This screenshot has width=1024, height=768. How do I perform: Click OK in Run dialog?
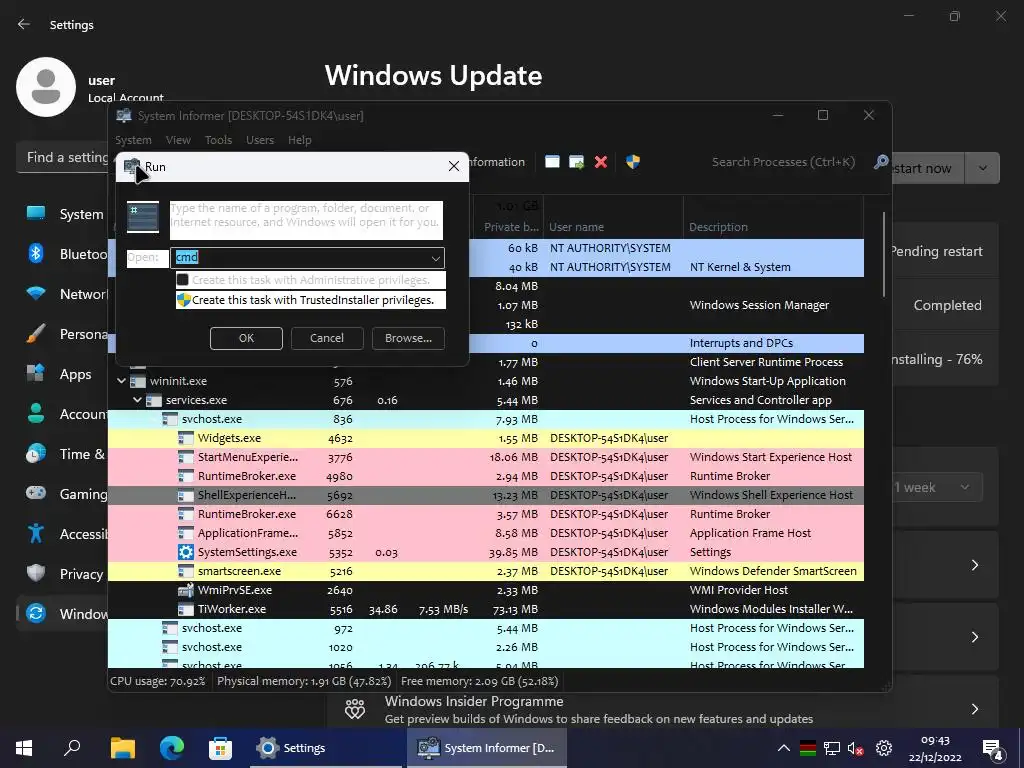[246, 338]
